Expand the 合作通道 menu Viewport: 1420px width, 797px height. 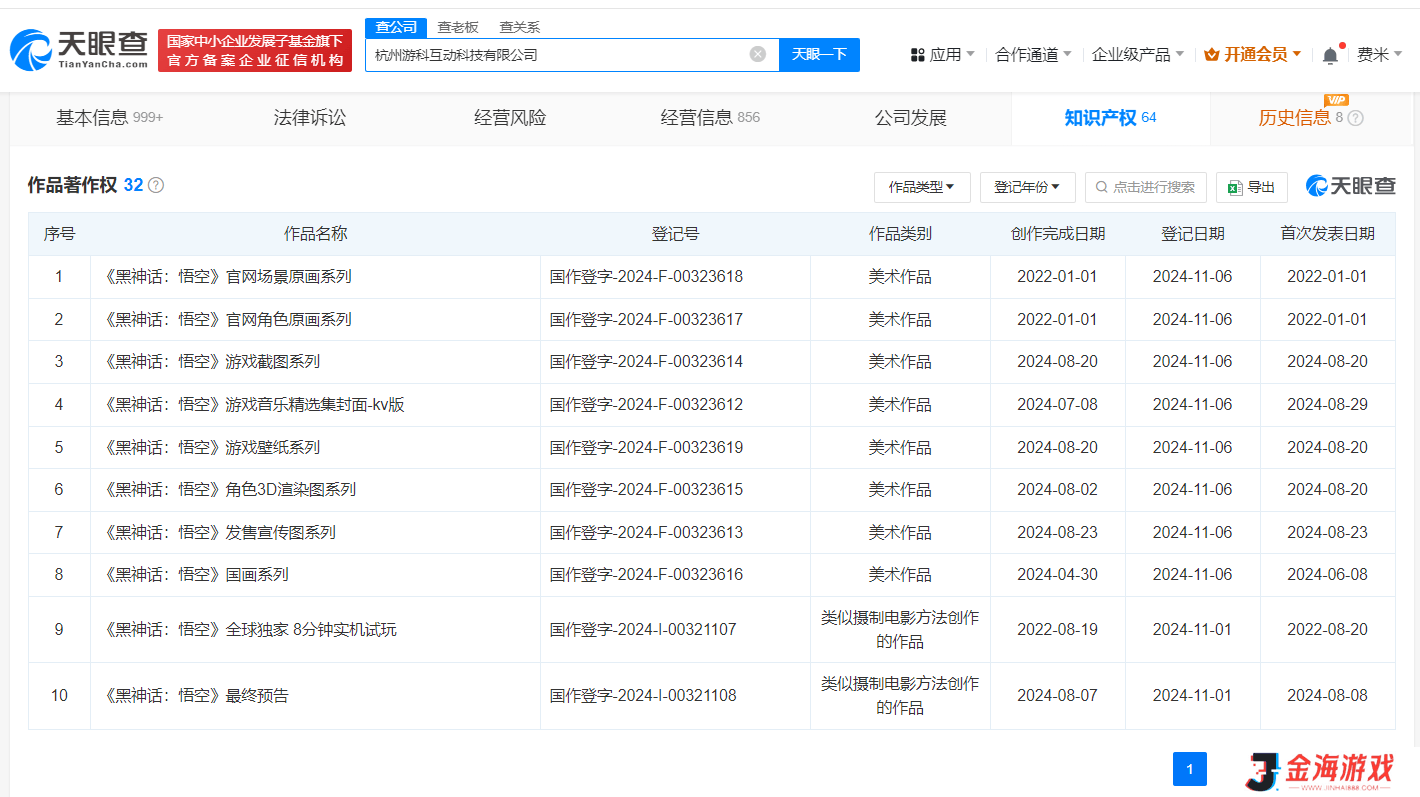tap(1033, 55)
